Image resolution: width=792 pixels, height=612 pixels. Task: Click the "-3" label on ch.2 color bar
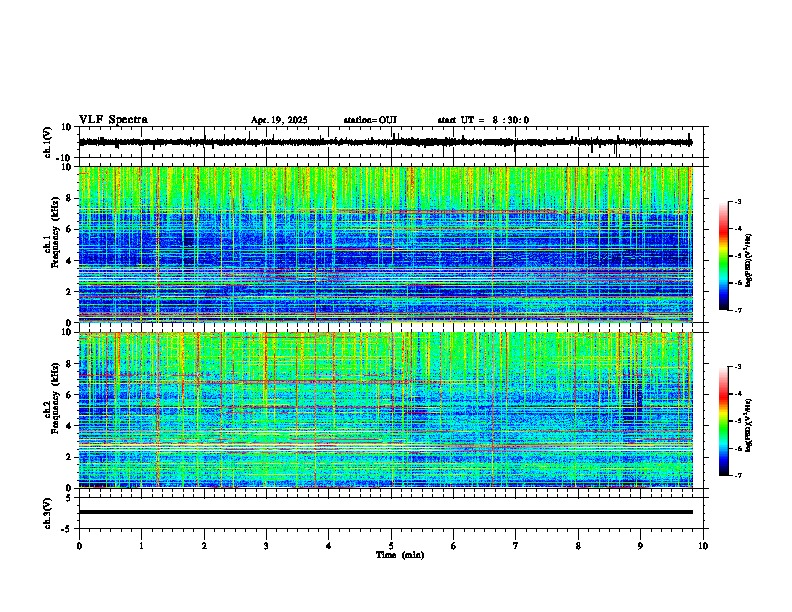(x=737, y=367)
